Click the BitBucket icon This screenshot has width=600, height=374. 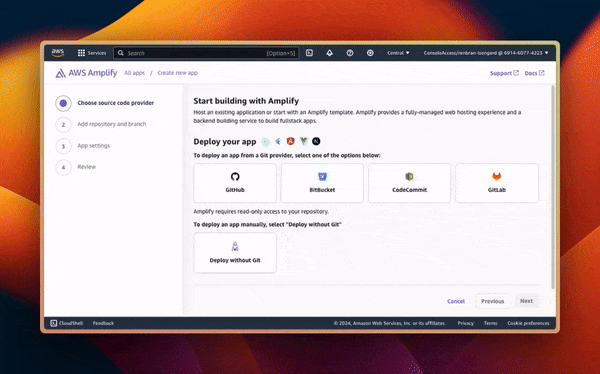click(x=322, y=176)
